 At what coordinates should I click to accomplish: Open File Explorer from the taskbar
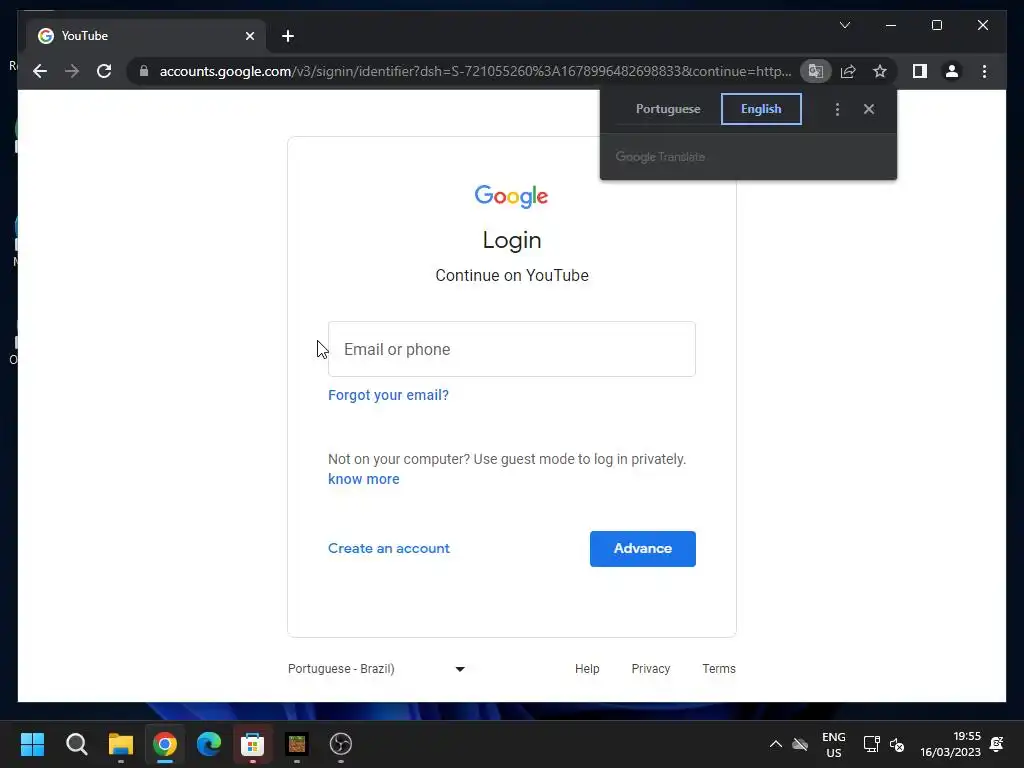(121, 744)
